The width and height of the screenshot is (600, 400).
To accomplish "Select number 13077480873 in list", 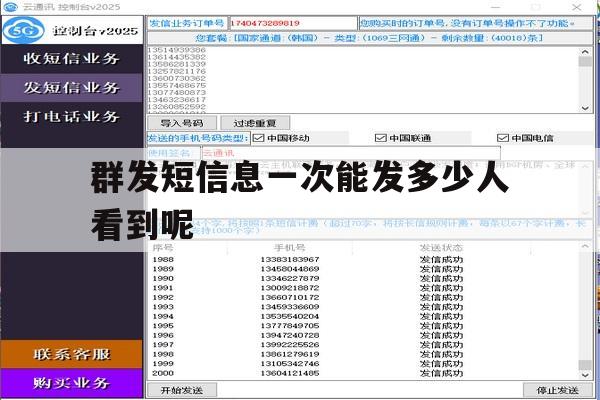I will [x=177, y=92].
